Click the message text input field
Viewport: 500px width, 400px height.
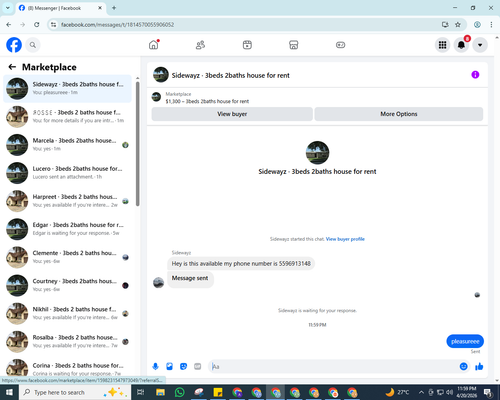click(333, 367)
